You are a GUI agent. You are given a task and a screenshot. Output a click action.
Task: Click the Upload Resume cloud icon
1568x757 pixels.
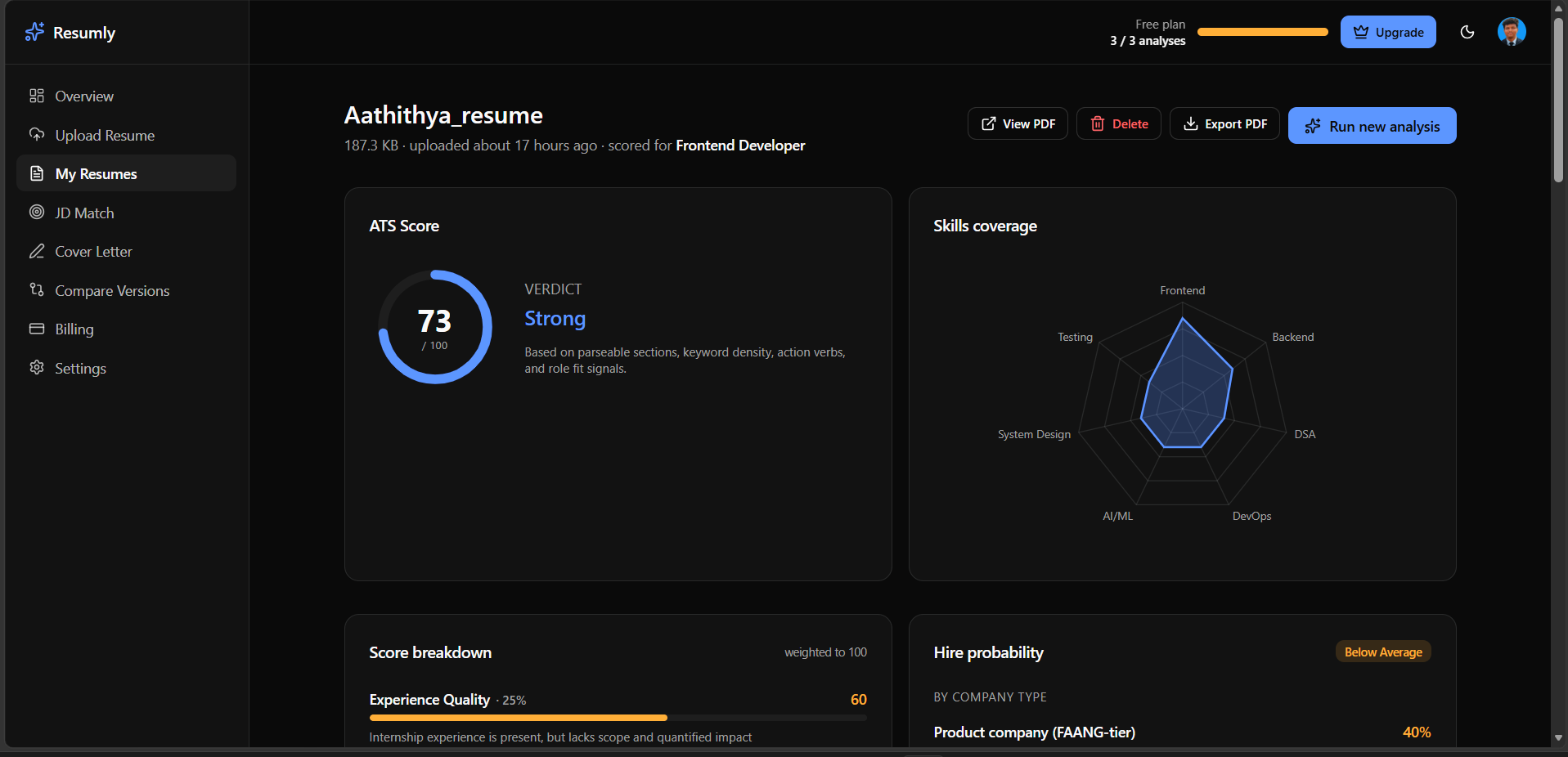pos(37,134)
